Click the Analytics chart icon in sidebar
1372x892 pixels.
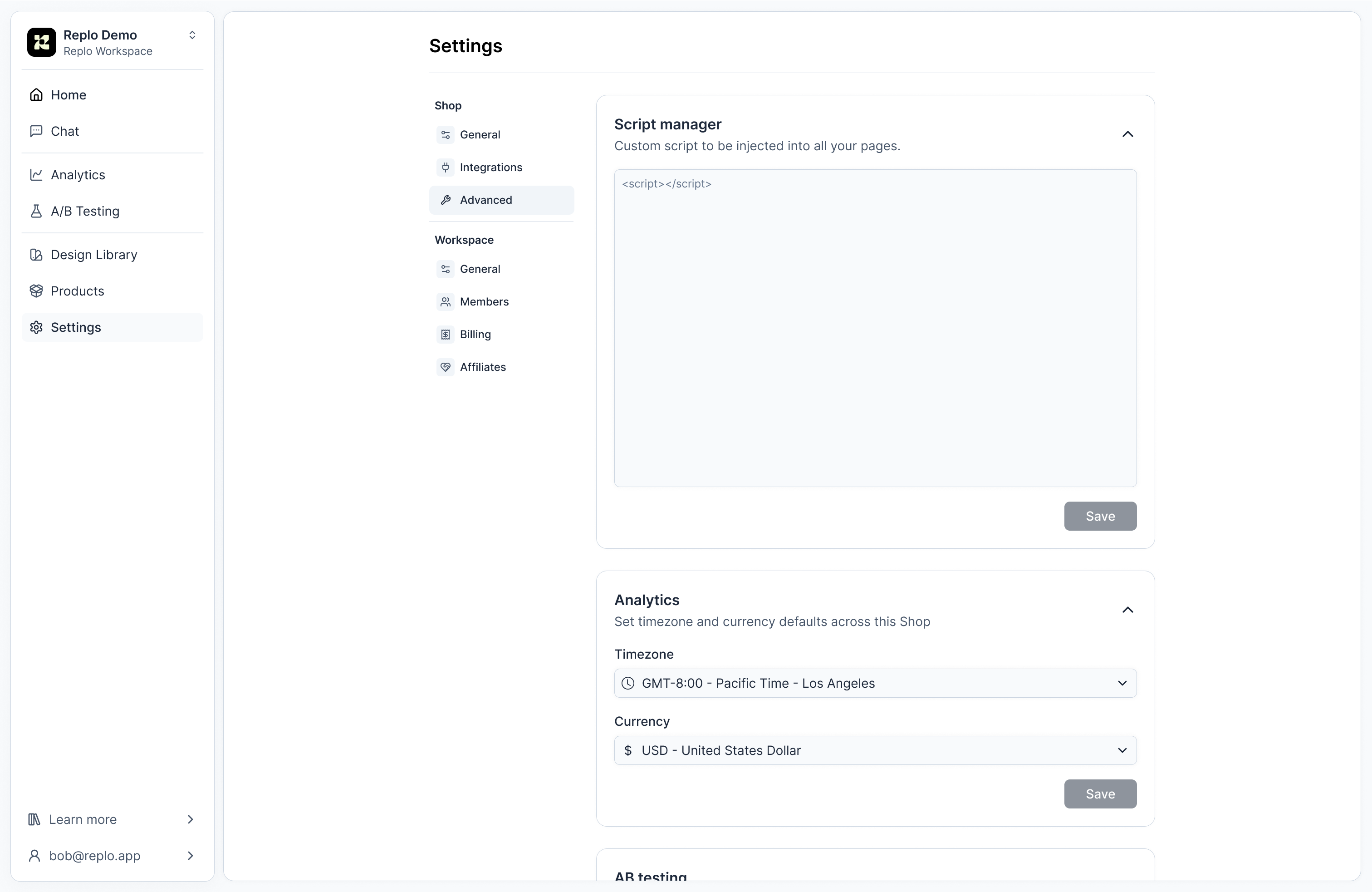click(36, 175)
